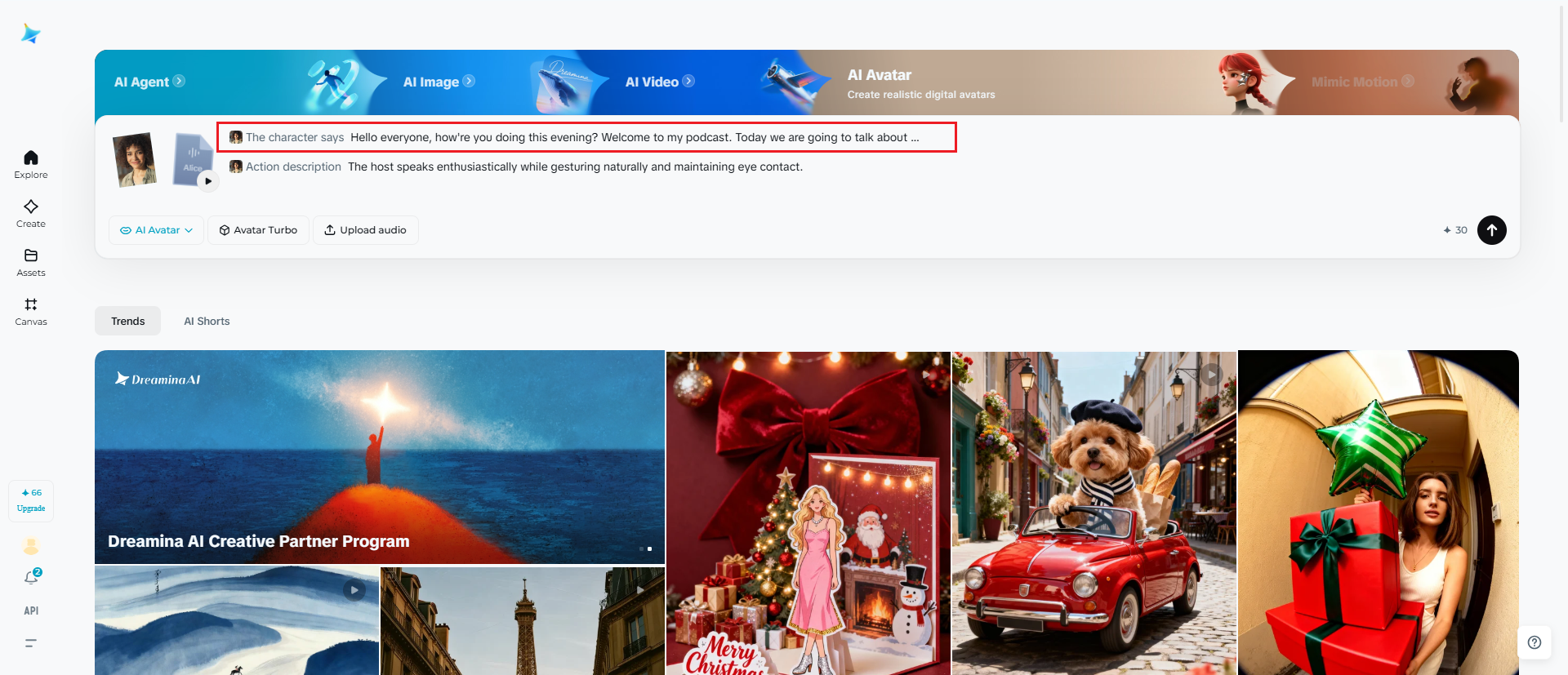Viewport: 1568px width, 675px height.
Task: Open the notifications bell
Action: coord(31,577)
